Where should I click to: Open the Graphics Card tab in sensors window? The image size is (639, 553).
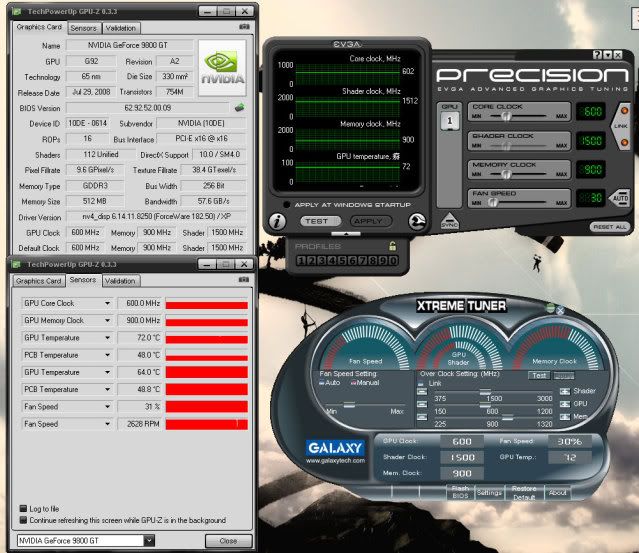[x=38, y=281]
